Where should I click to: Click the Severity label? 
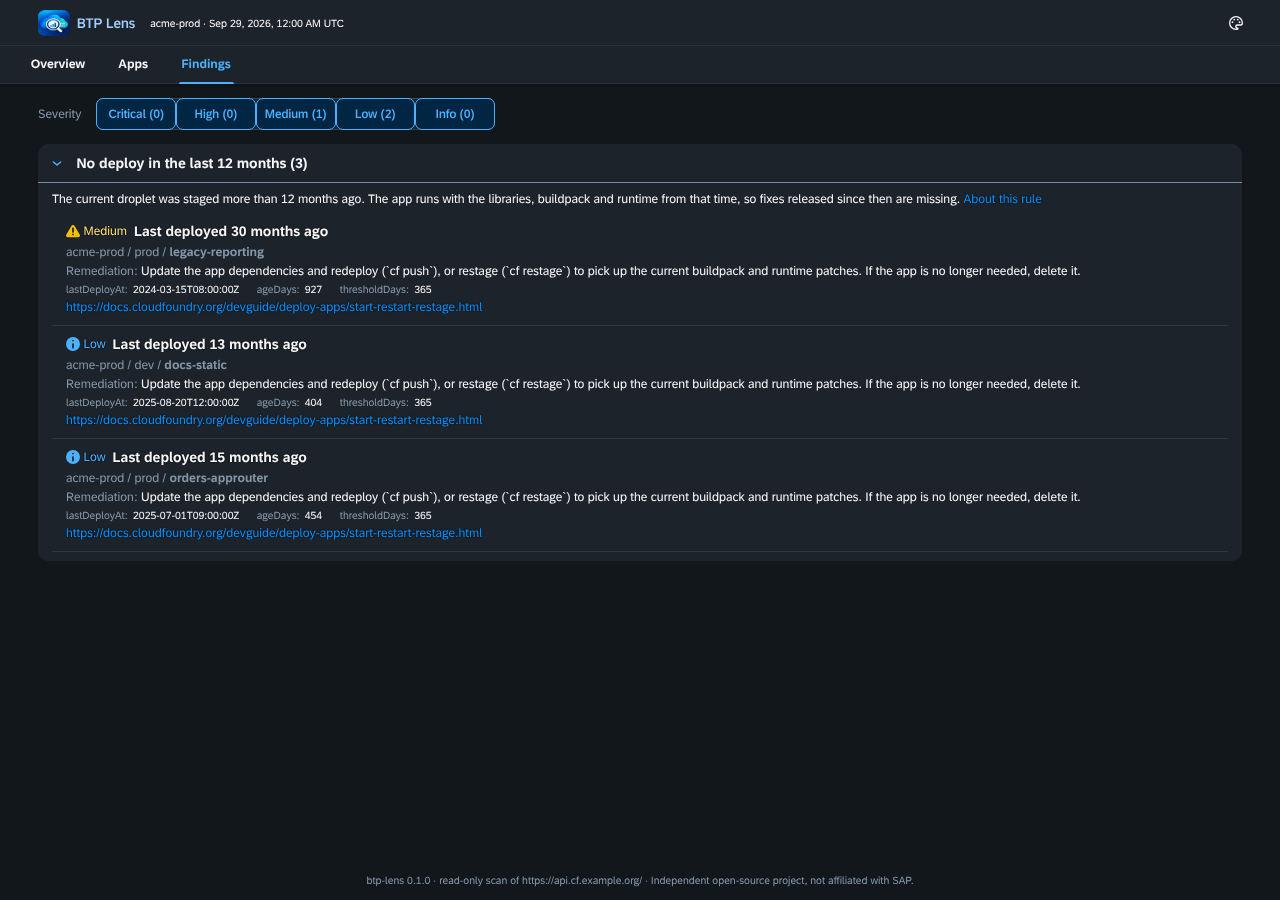tap(60, 114)
